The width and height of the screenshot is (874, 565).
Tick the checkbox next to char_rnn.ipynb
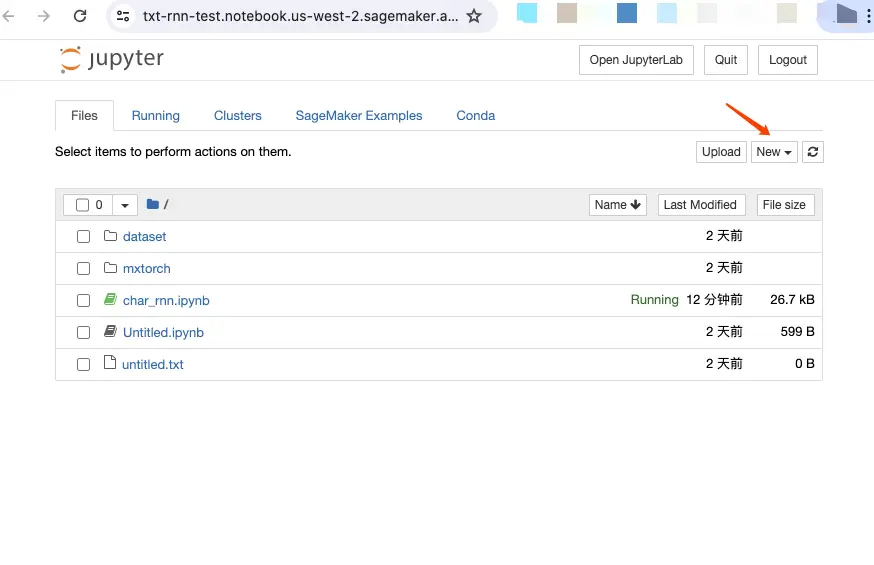84,301
